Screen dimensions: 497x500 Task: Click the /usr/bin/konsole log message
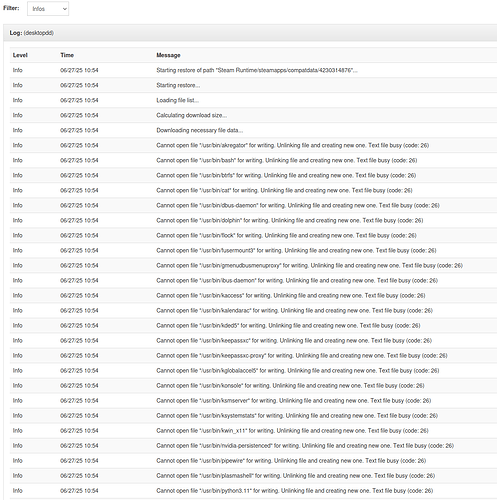pos(290,386)
